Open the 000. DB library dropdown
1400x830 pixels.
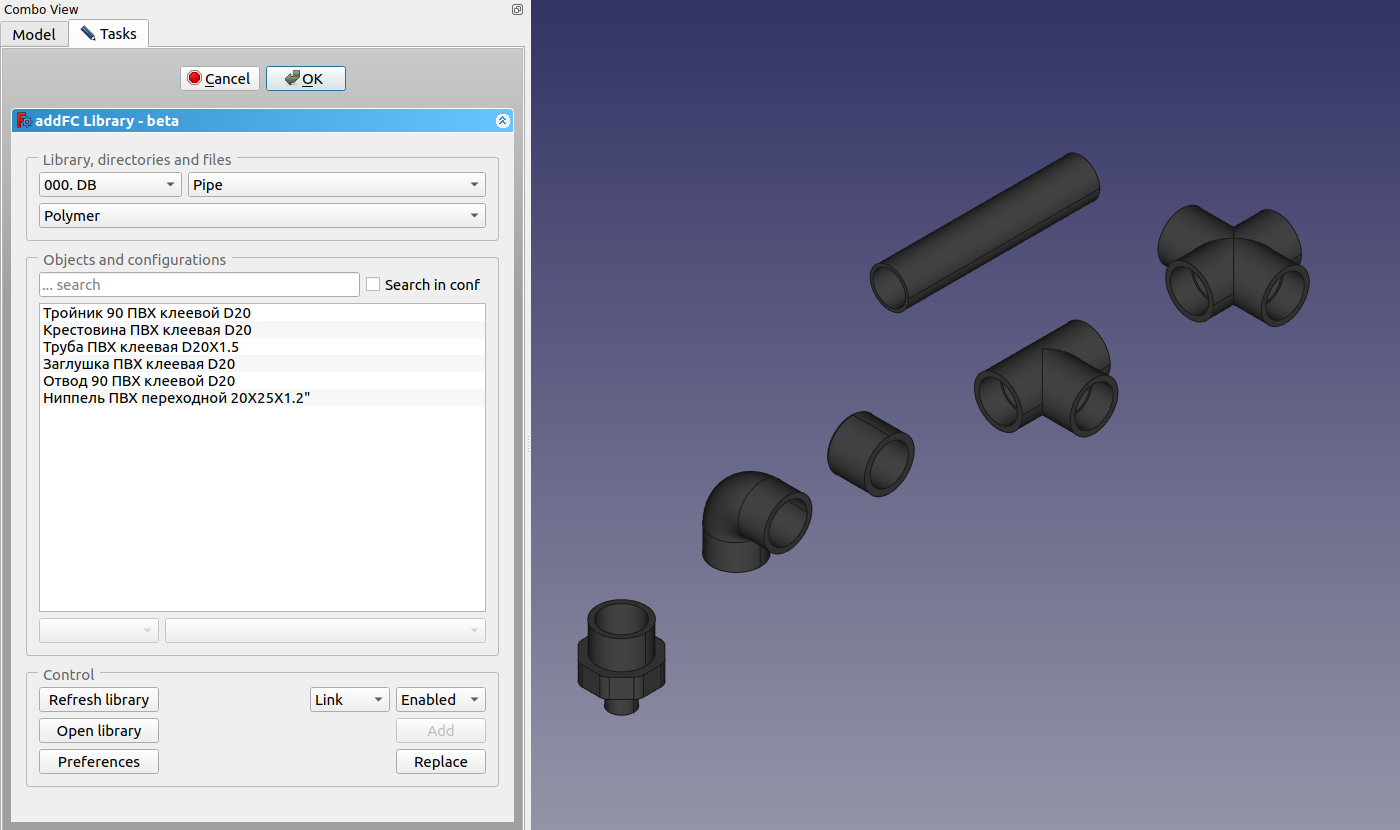[x=110, y=185]
